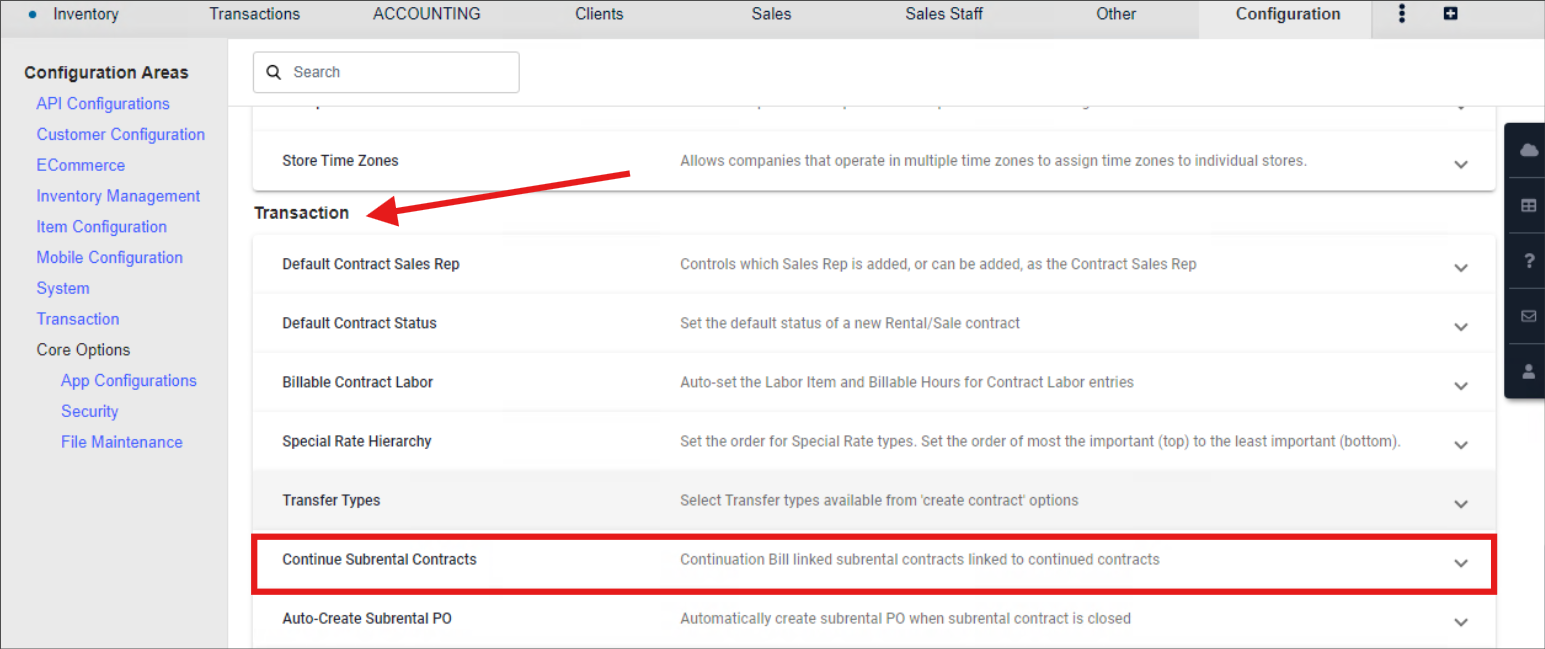Viewport: 1545px width, 649px height.
Task: Expand the Default Contract Status chevron
Action: (1461, 327)
